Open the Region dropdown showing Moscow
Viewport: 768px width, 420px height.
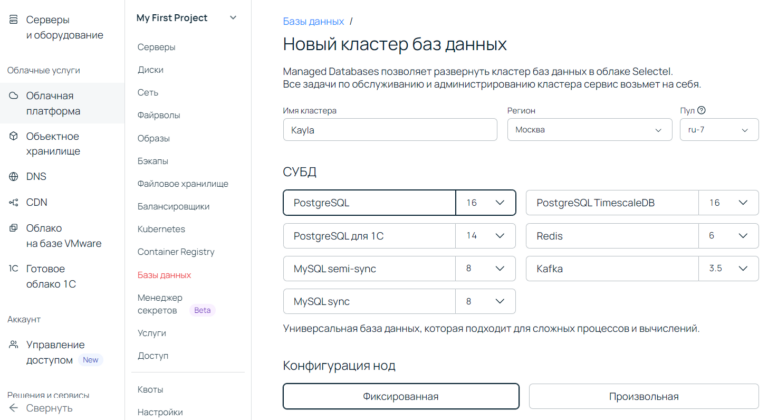click(589, 130)
